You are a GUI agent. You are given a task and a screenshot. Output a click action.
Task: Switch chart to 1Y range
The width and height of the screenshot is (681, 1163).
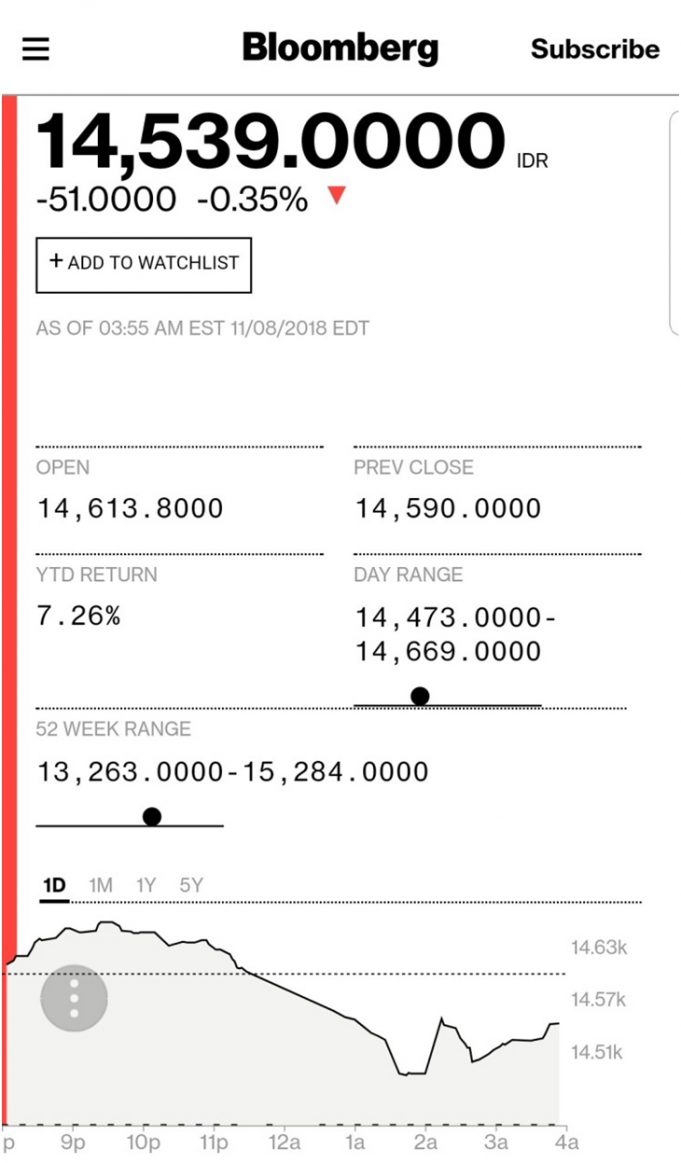click(x=146, y=885)
